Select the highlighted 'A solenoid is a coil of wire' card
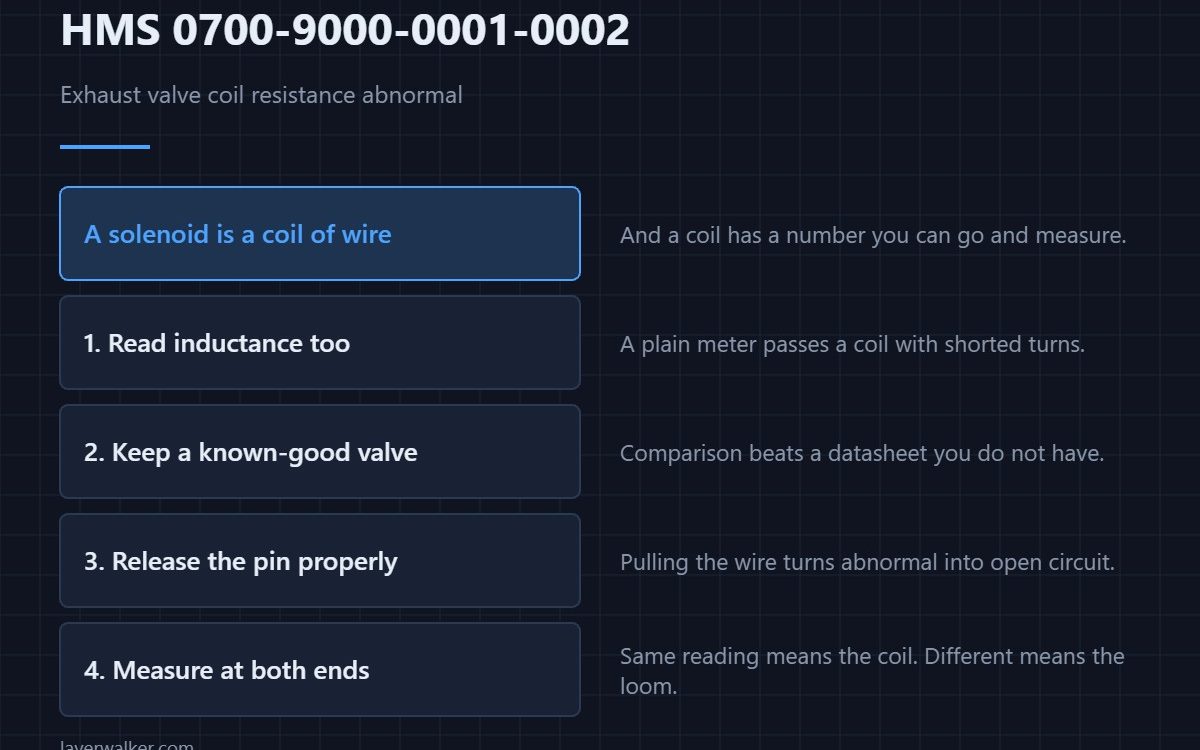The image size is (1200, 750). (x=320, y=234)
